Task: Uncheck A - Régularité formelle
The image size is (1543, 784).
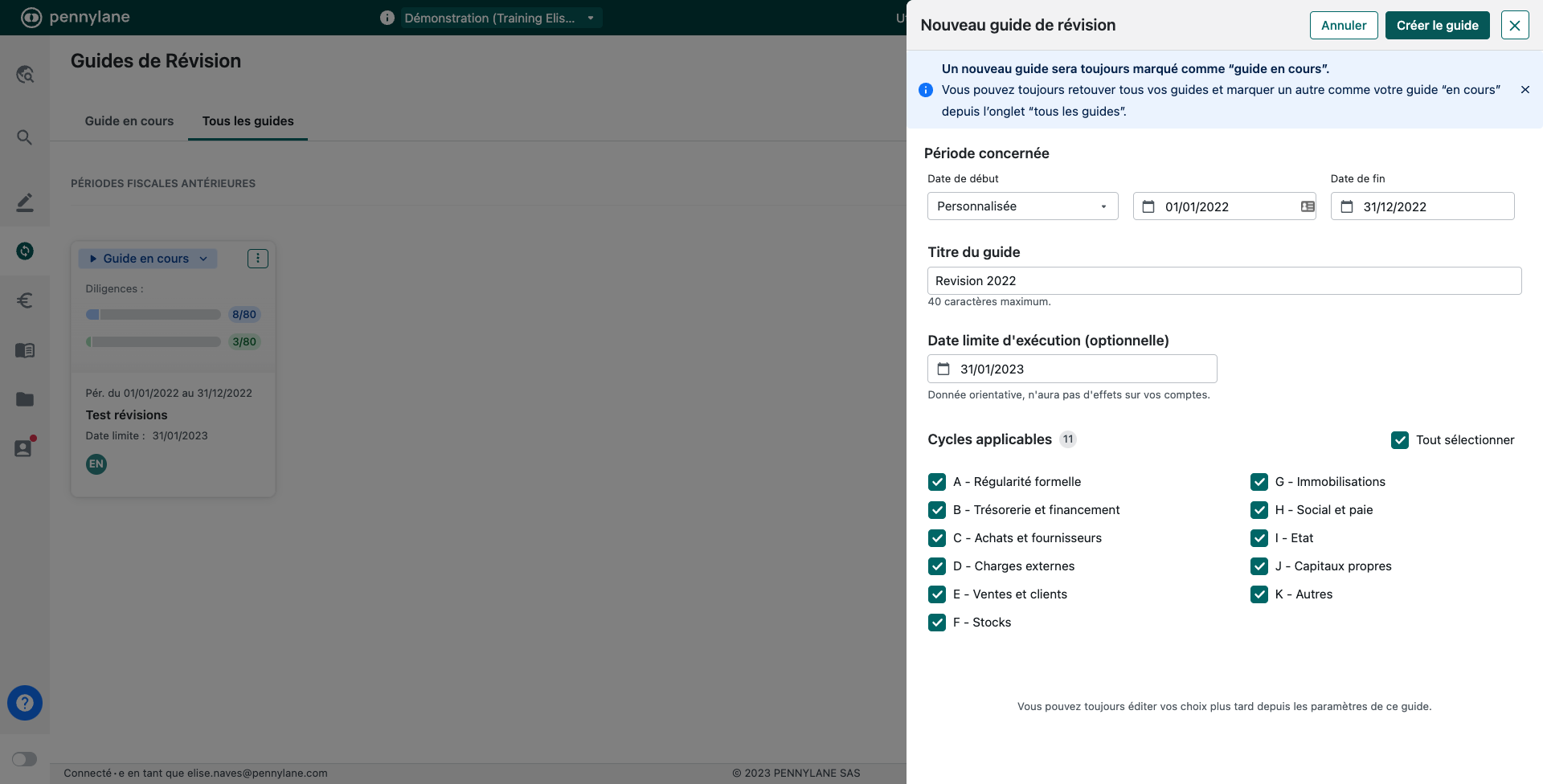Action: click(x=937, y=482)
